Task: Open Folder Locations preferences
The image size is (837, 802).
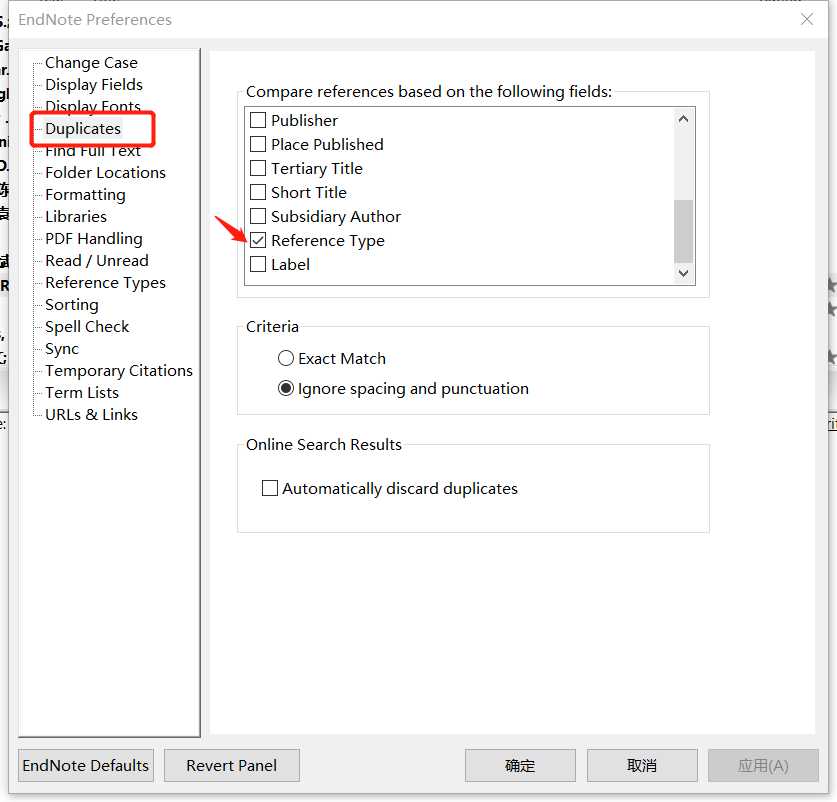Action: point(106,173)
